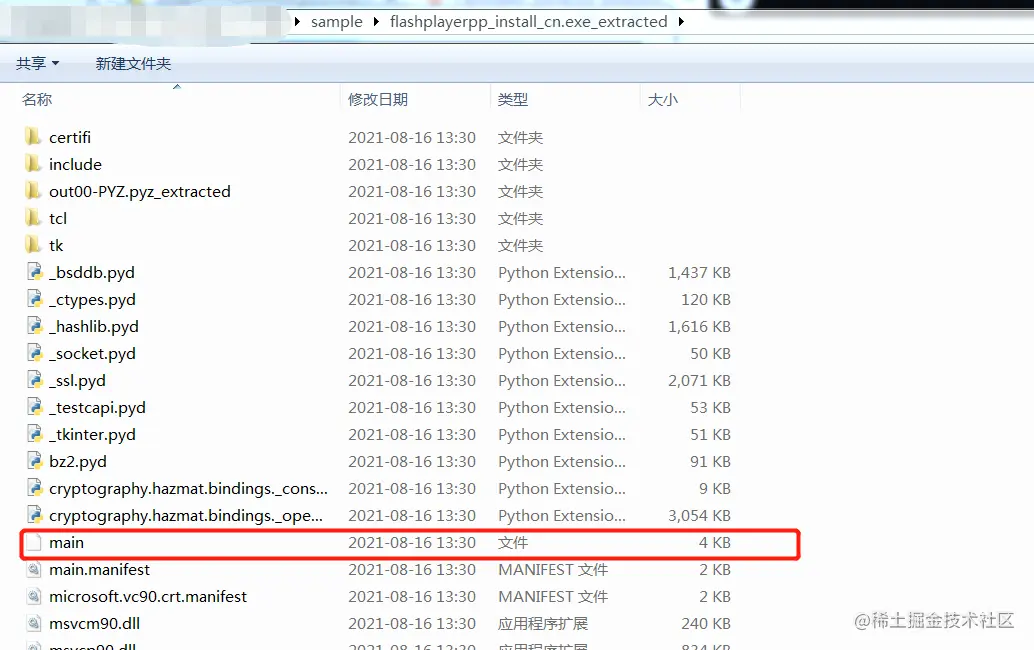Open the tcl folder
Viewport: 1034px width, 650px height.
(58, 218)
